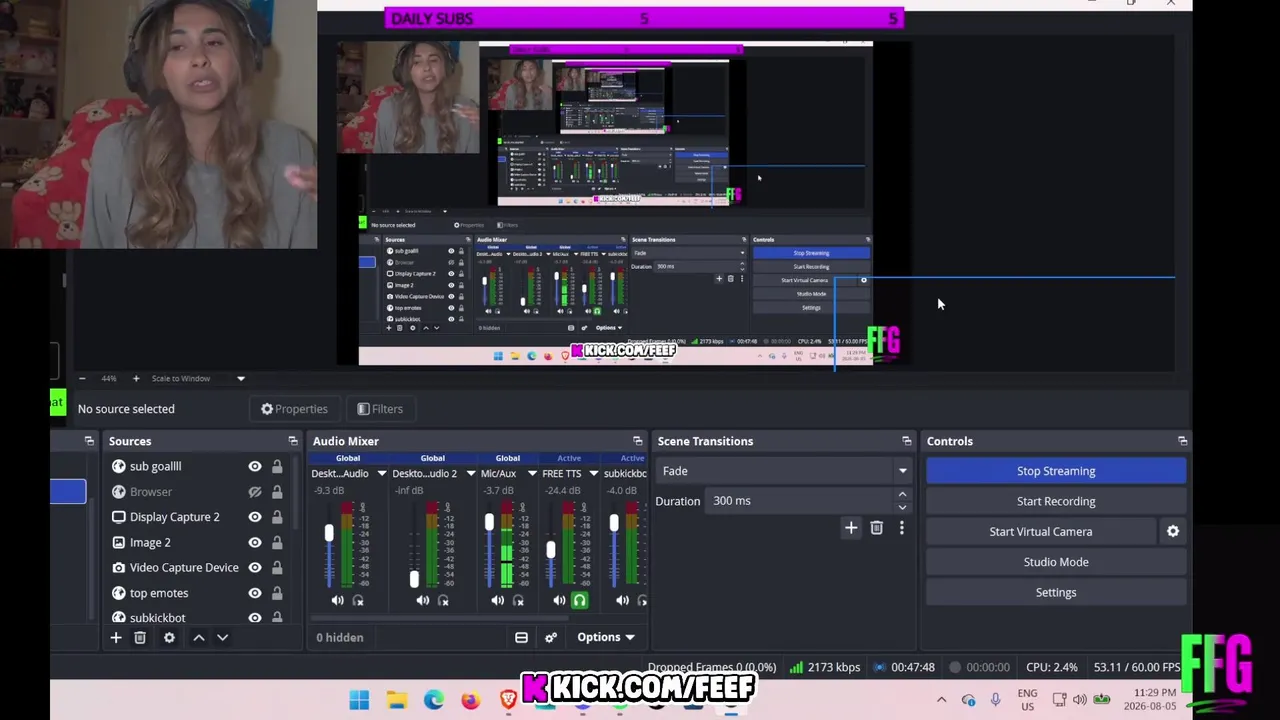The image size is (1280, 720).
Task: Adjust Deskt...Audio volume fader
Action: [x=329, y=534]
